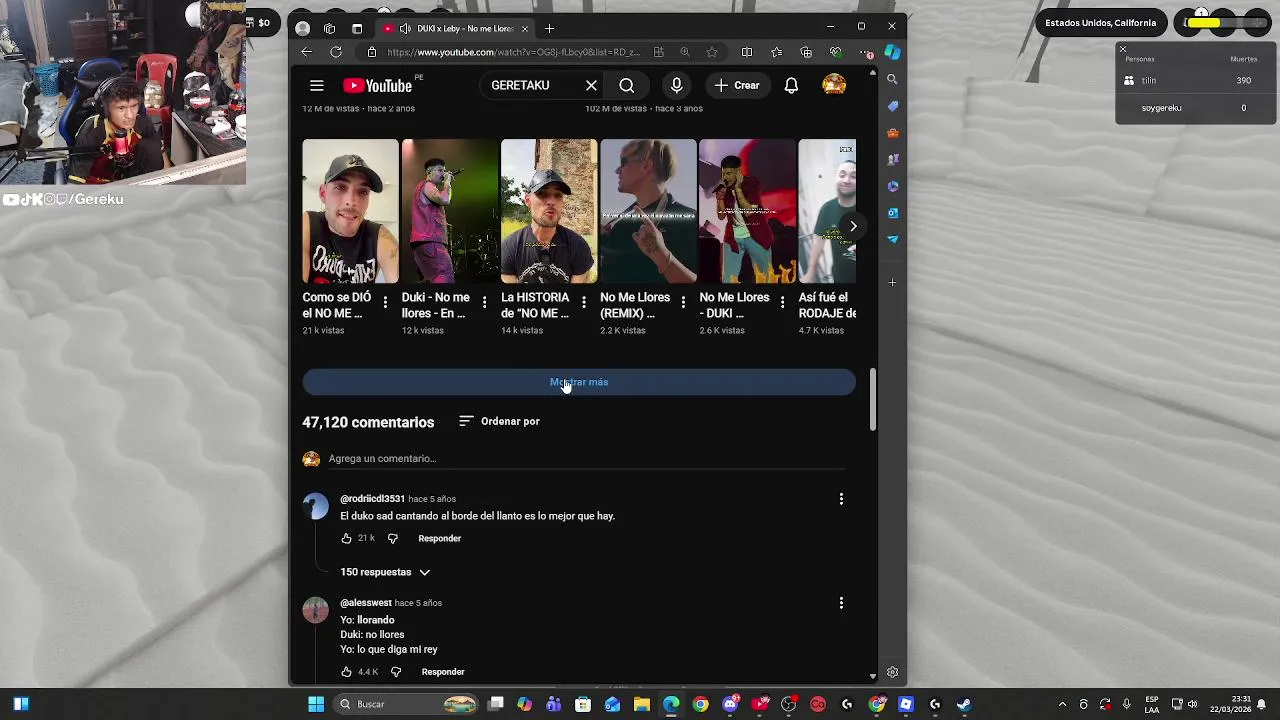1280x720 pixels.
Task: Open options for @rodriicdl3531 comment
Action: tap(841, 499)
